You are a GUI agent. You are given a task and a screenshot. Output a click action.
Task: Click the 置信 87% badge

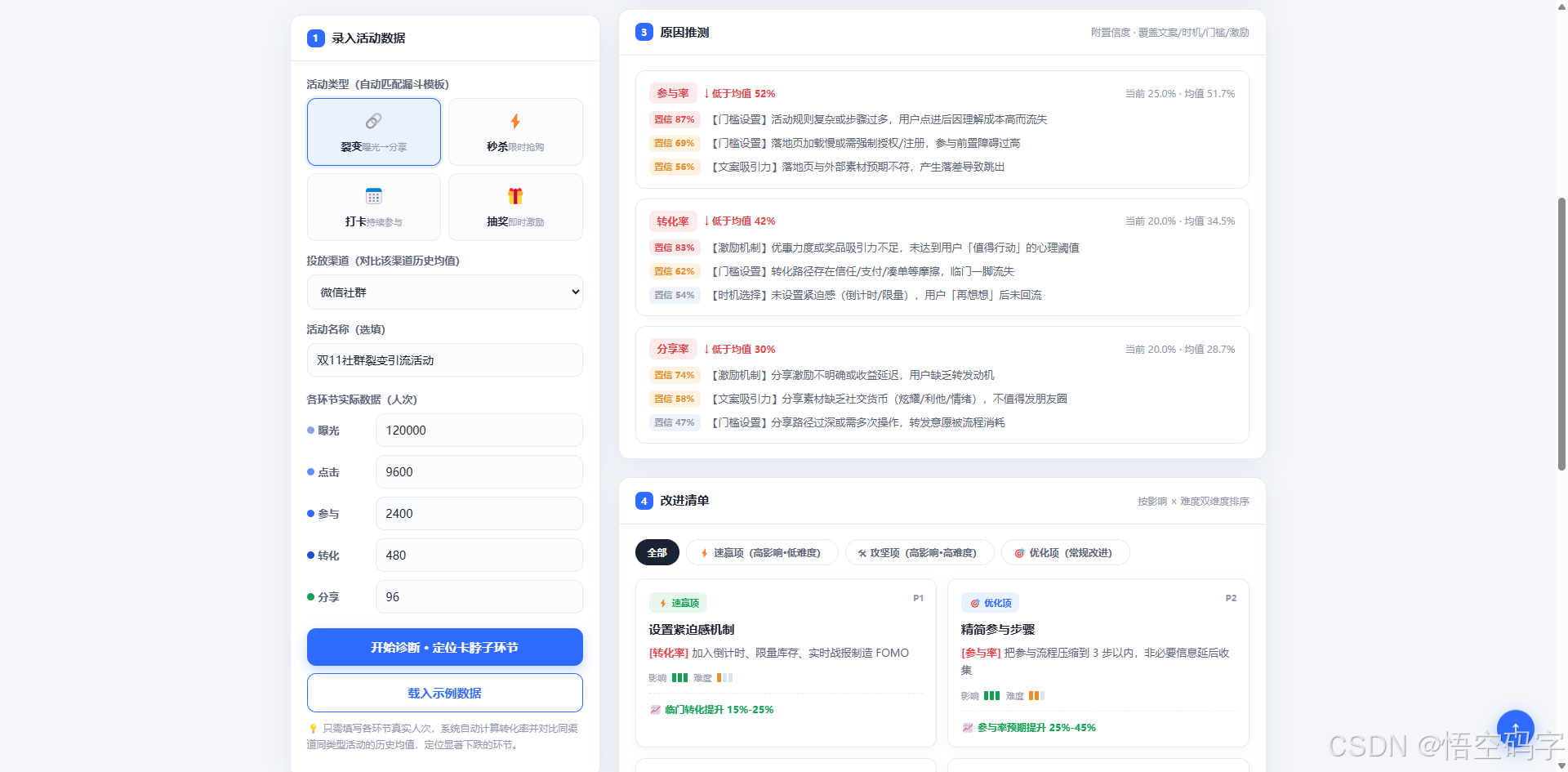[x=675, y=119]
